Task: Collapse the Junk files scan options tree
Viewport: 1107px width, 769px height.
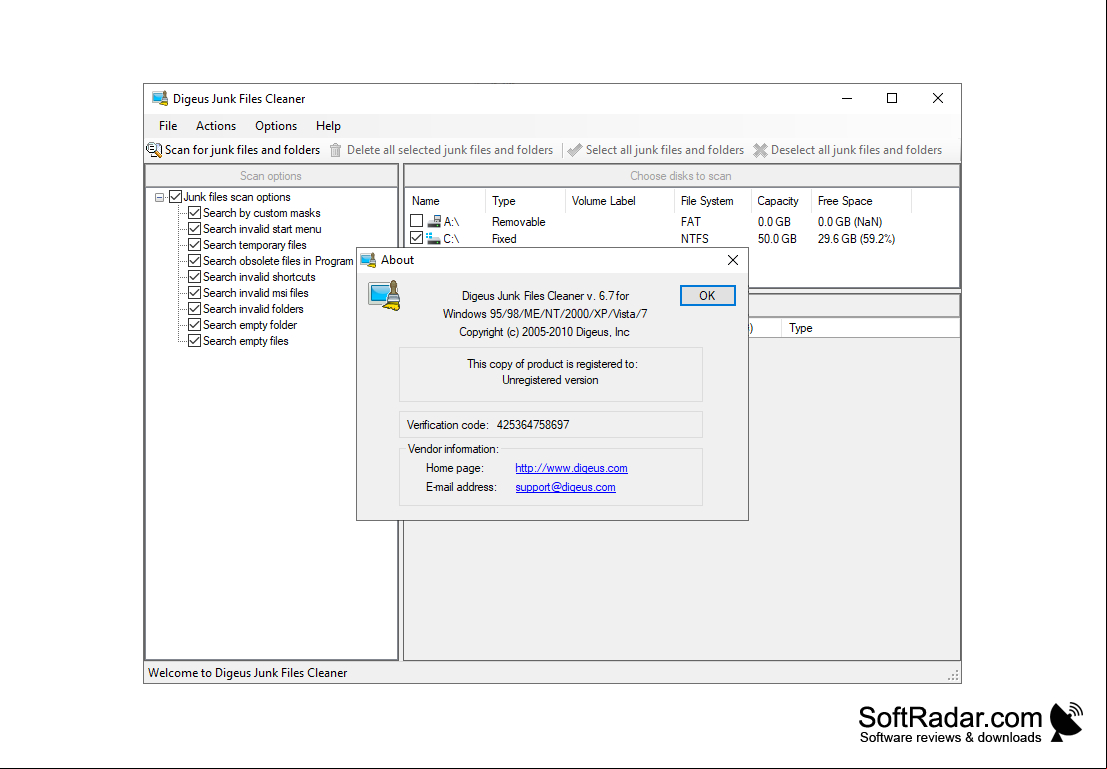Action: point(160,198)
